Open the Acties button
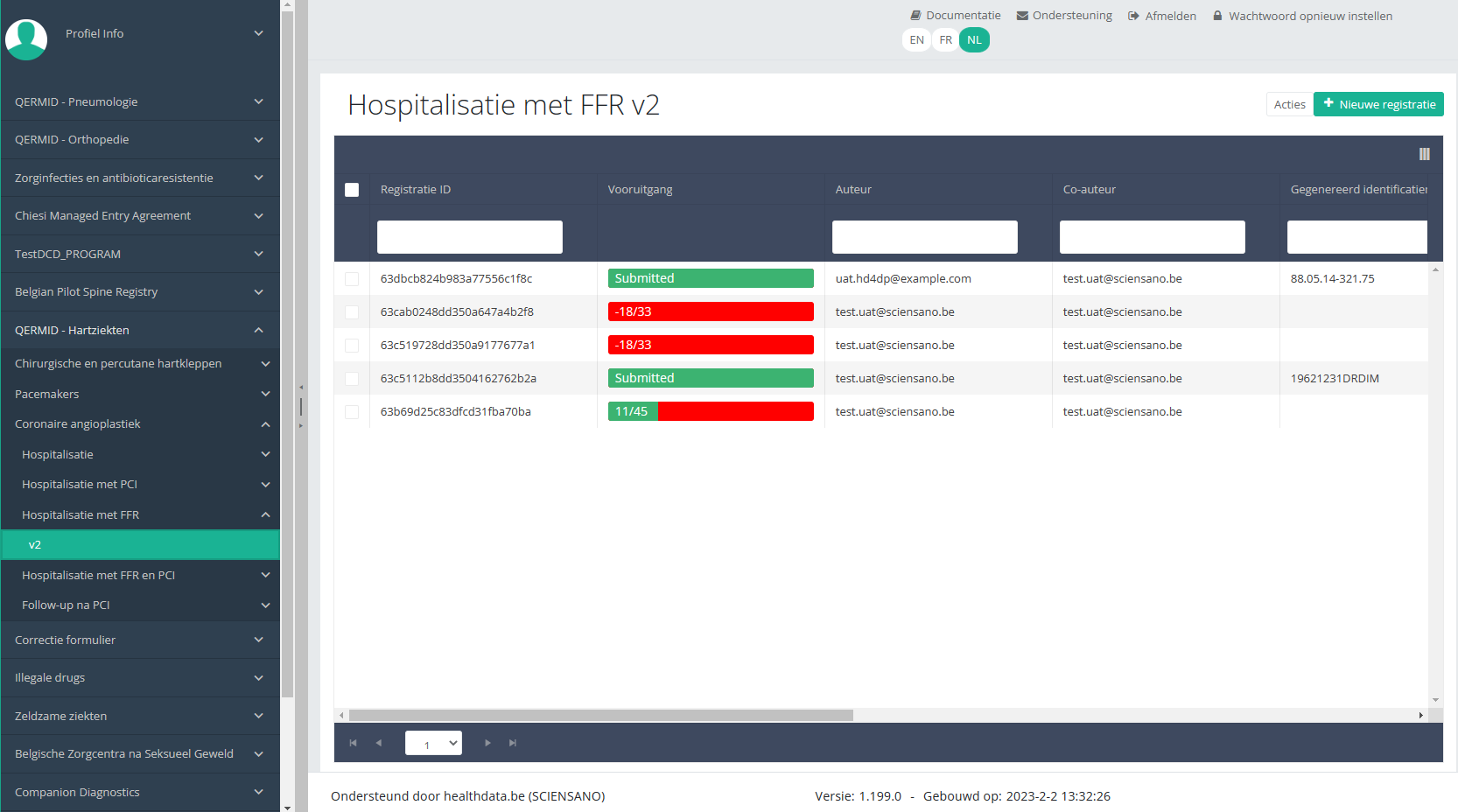 coord(1289,104)
